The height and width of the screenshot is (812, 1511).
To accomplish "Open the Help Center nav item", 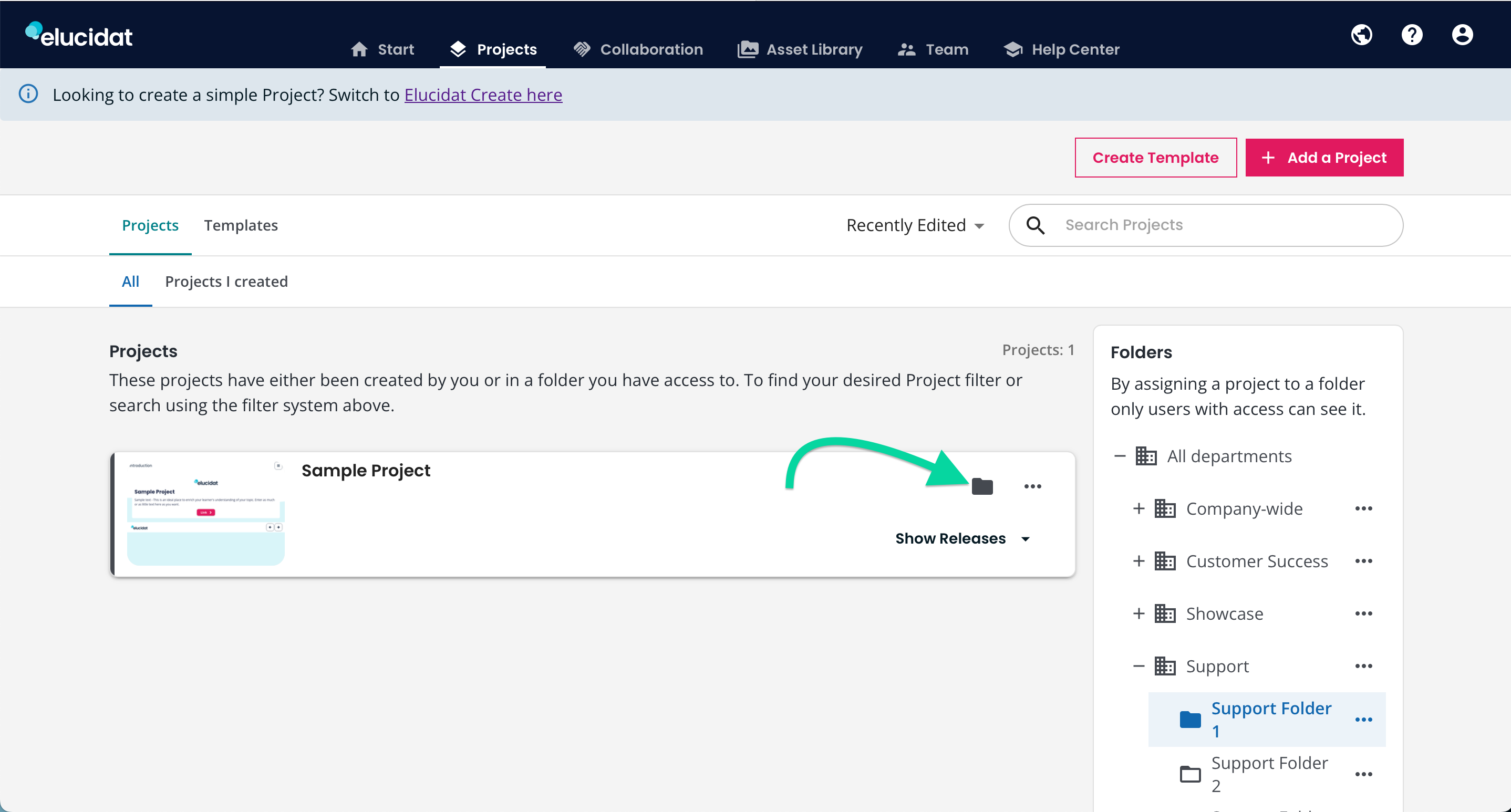I will pos(1061,49).
